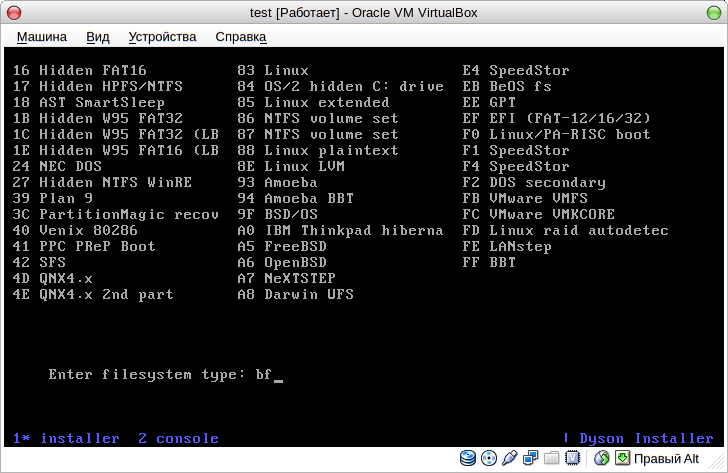728x473 pixels.
Task: Click '86 NTFS volume set' entry
Action: pos(318,118)
